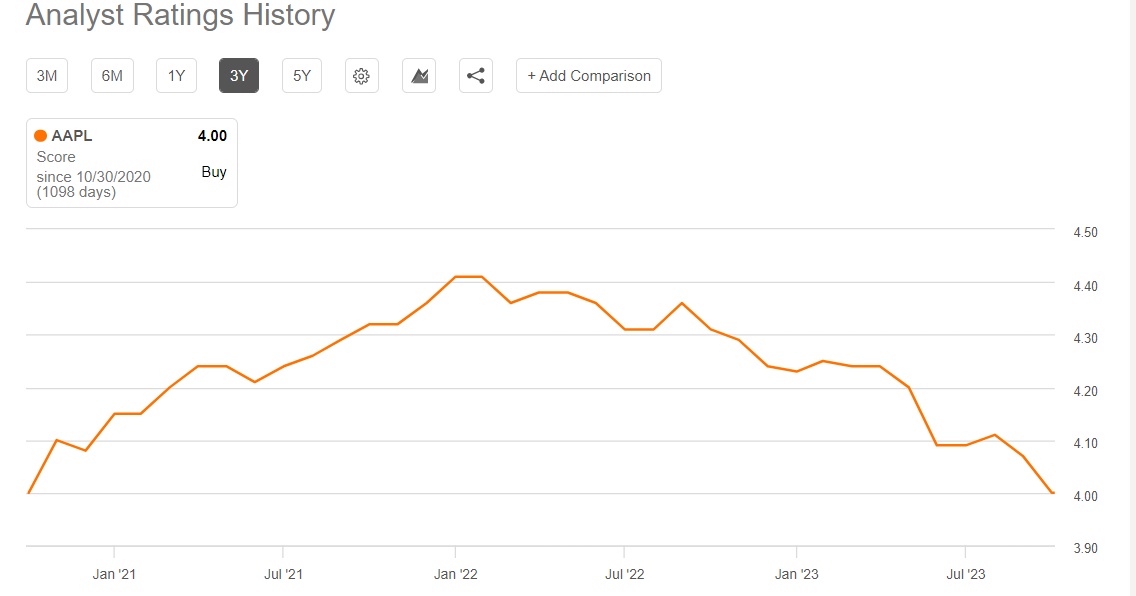Viewport: 1136px width, 596px height.
Task: Select the 6M time range
Action: click(x=112, y=76)
